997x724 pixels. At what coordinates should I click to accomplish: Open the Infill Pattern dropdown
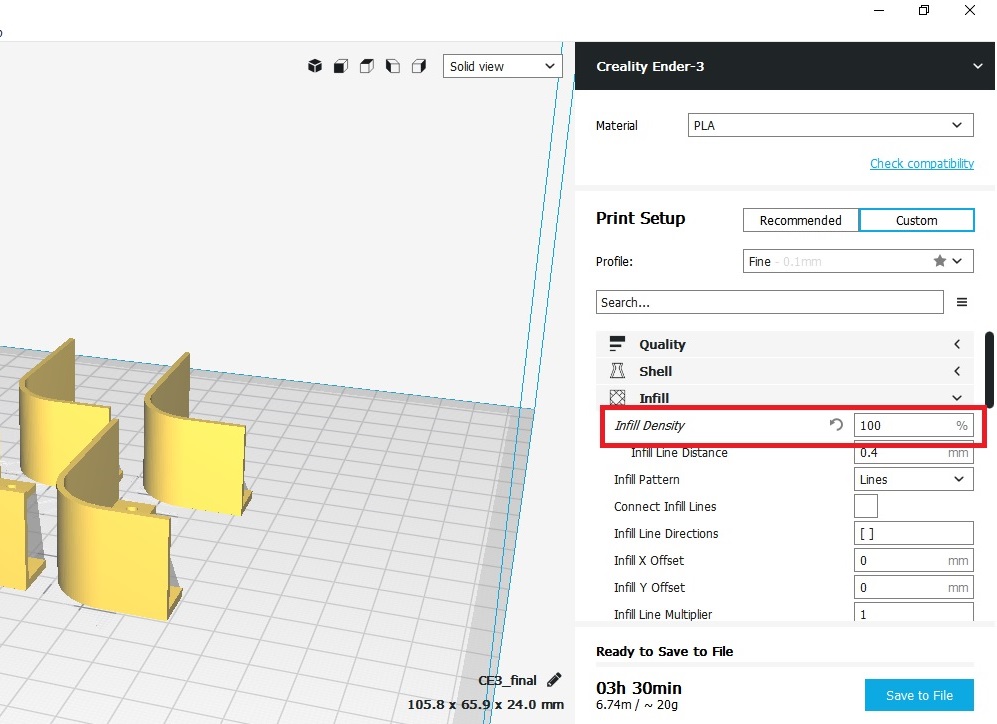tap(911, 479)
